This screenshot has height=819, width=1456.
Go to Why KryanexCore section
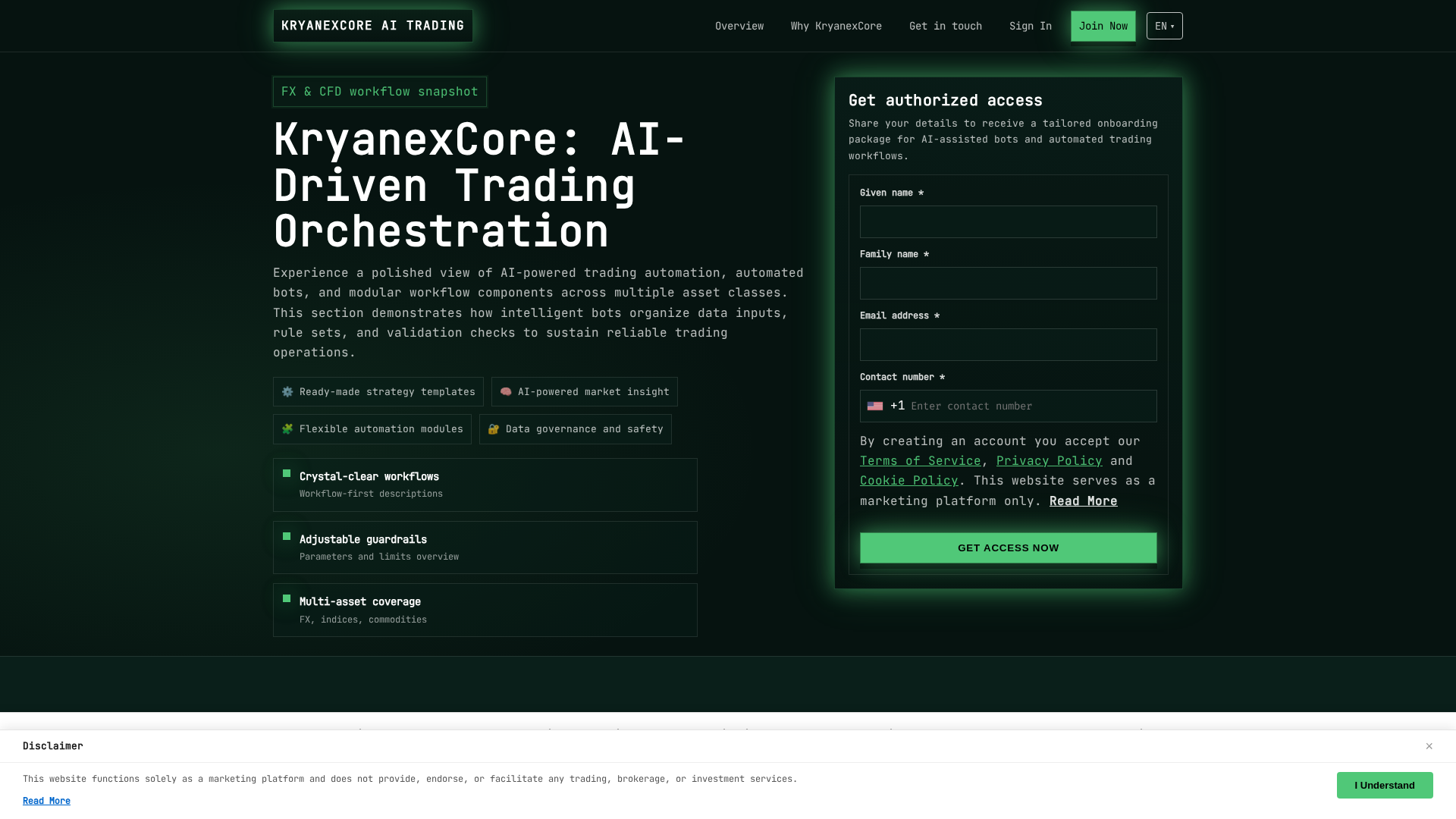pos(836,26)
